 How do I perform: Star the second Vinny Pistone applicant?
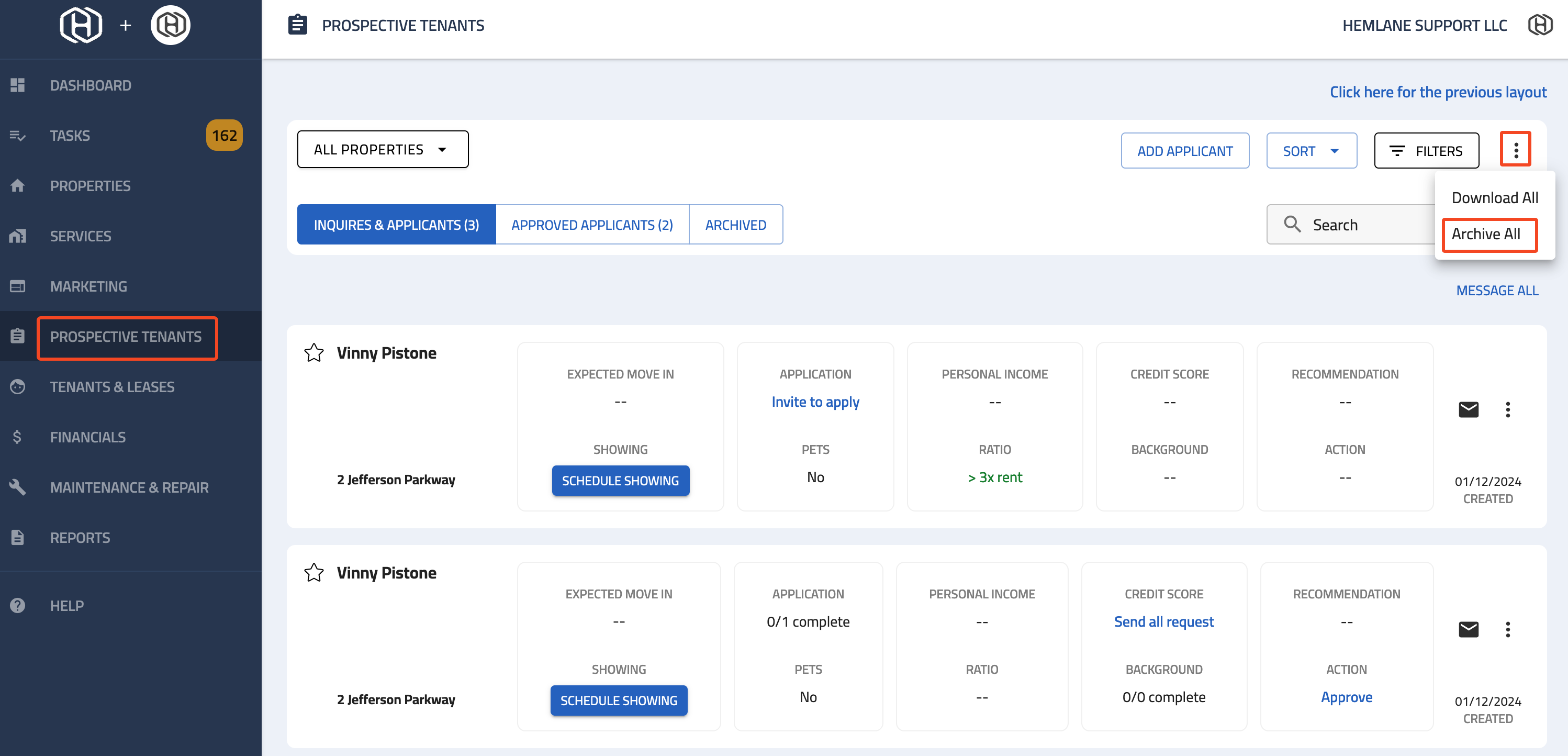pos(314,572)
